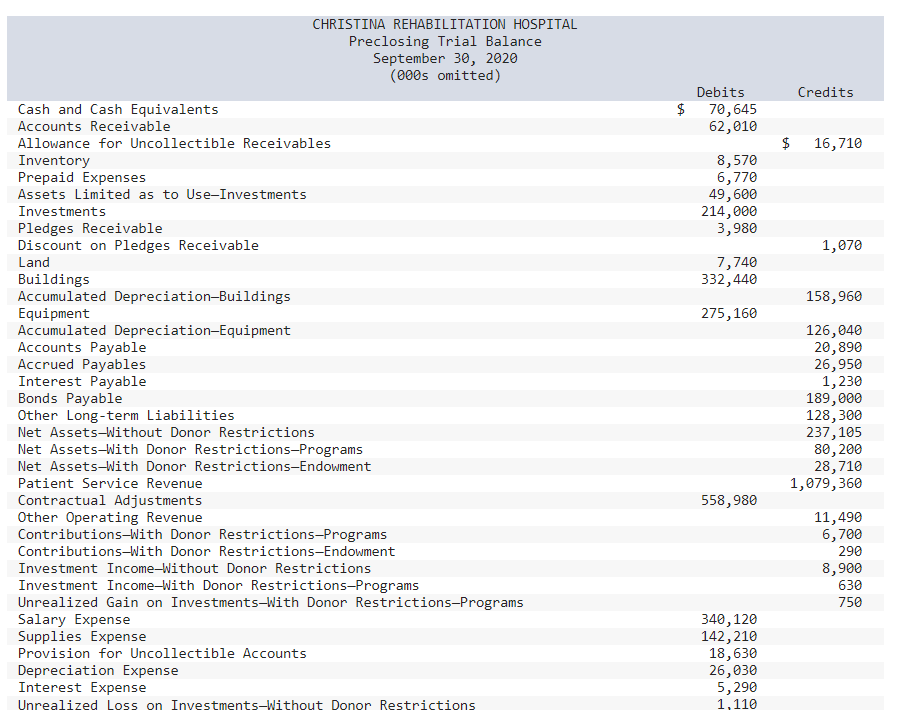Click the debit value 332,440
The width and height of the screenshot is (908, 712).
pyautogui.click(x=729, y=280)
